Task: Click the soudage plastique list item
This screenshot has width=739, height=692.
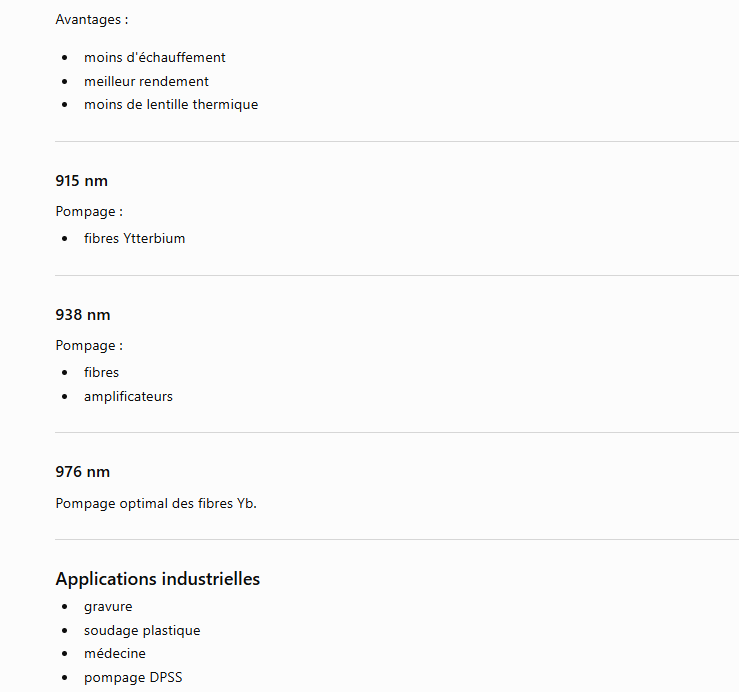Action: click(142, 631)
